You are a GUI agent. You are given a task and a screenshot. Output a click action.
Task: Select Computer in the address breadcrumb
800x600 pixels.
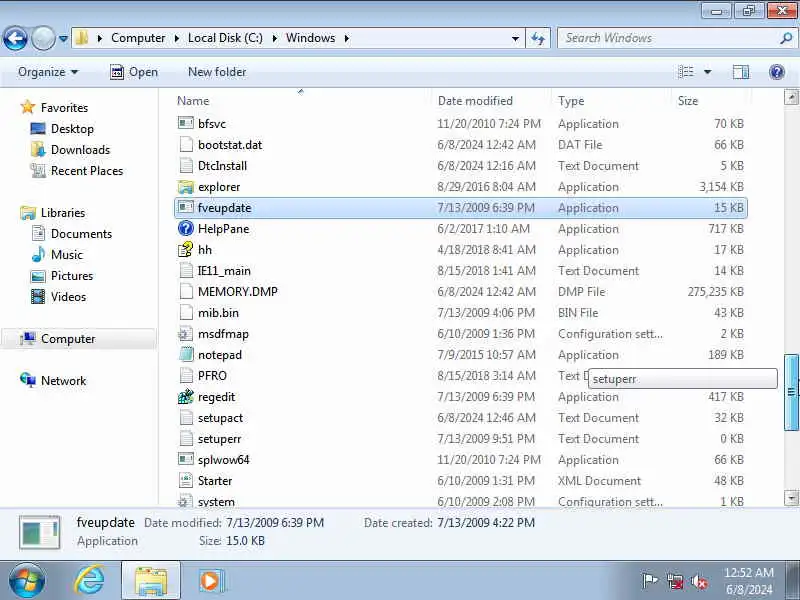(x=138, y=38)
